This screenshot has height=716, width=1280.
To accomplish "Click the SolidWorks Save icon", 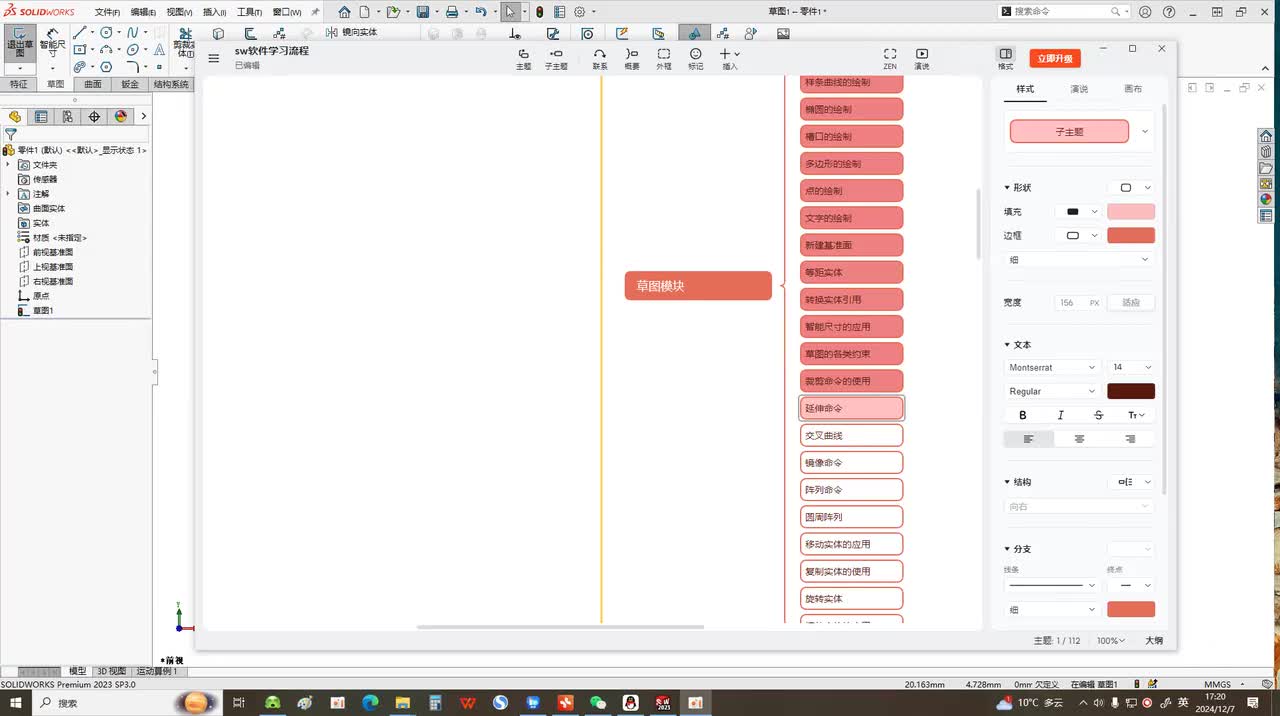I will [x=423, y=12].
